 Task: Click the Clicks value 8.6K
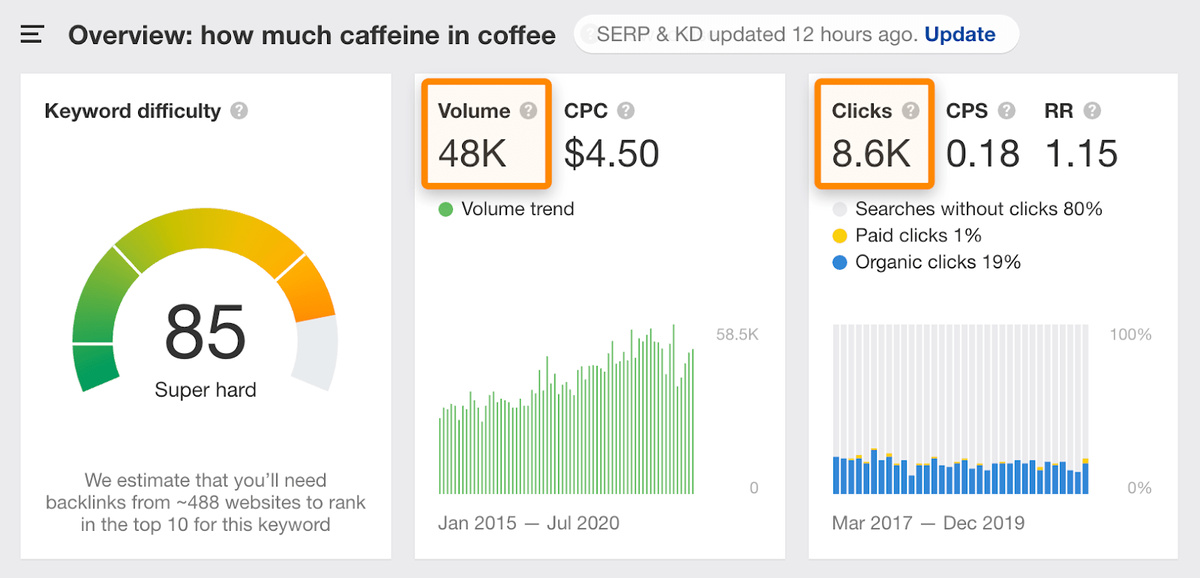(871, 154)
